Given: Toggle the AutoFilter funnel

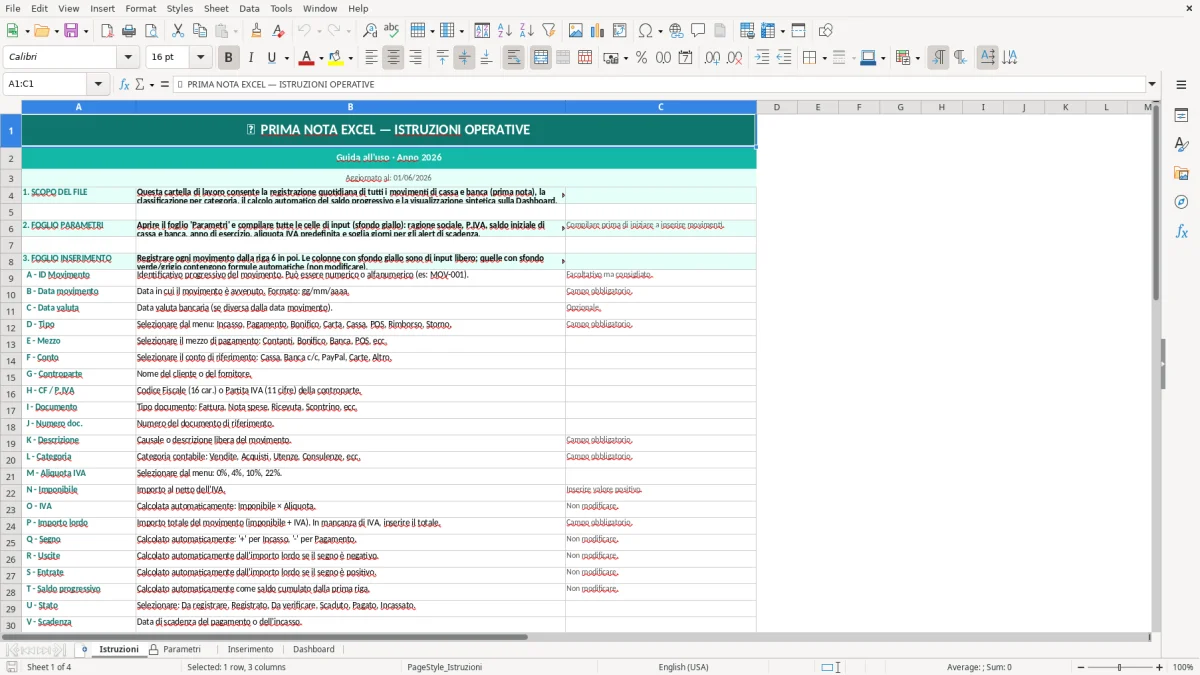Looking at the screenshot, I should pos(549,31).
